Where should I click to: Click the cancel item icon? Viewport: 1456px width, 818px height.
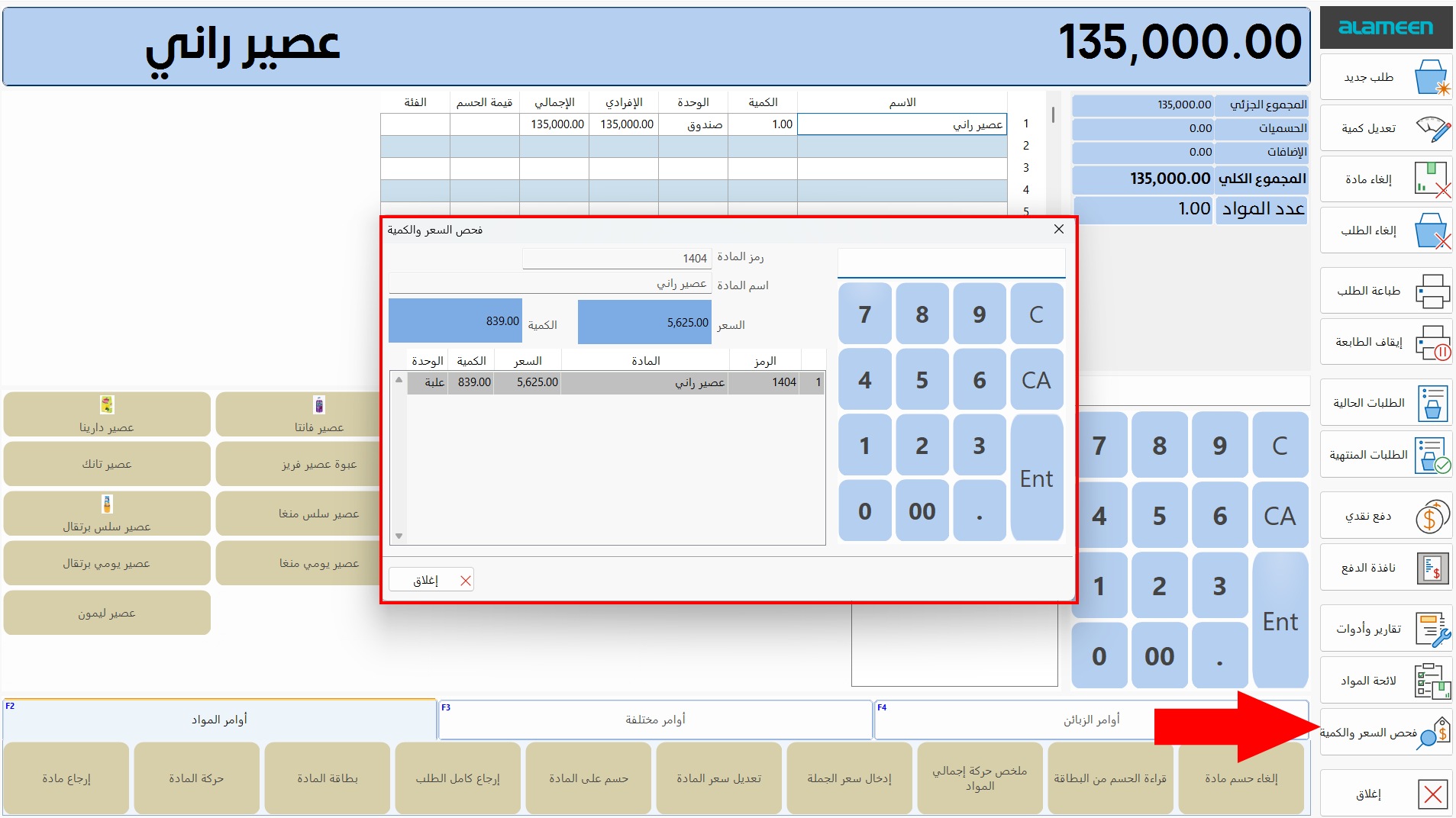[x=1432, y=179]
